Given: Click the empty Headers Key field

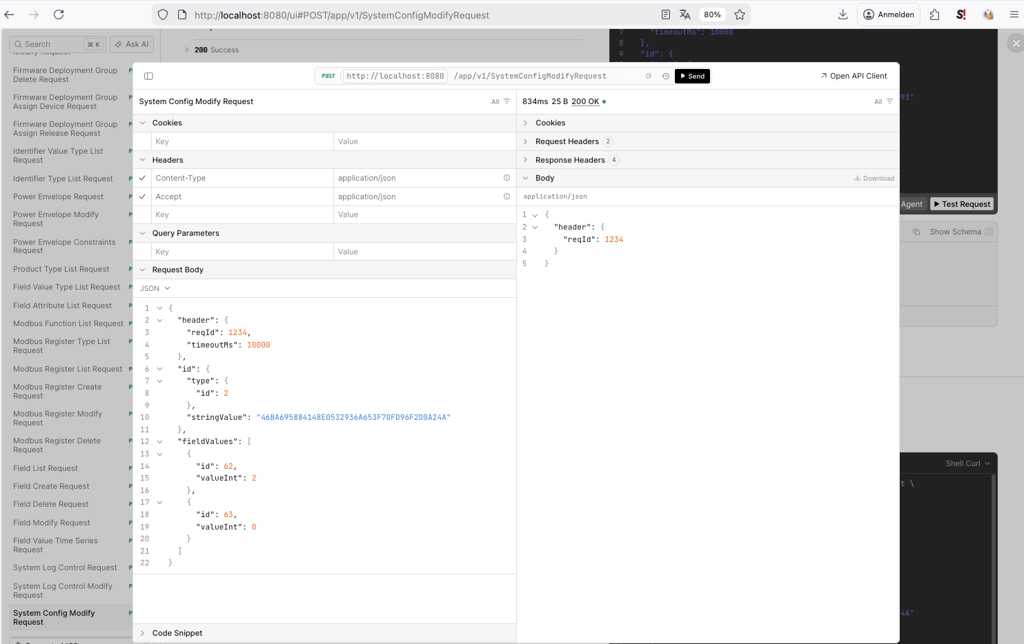Looking at the screenshot, I should pyautogui.click(x=242, y=215).
